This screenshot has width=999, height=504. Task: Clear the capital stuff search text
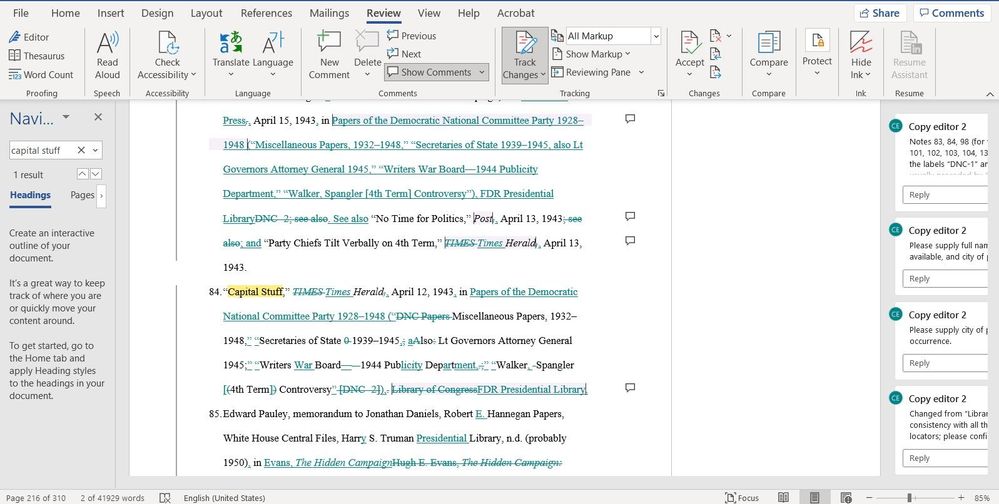pyautogui.click(x=81, y=150)
